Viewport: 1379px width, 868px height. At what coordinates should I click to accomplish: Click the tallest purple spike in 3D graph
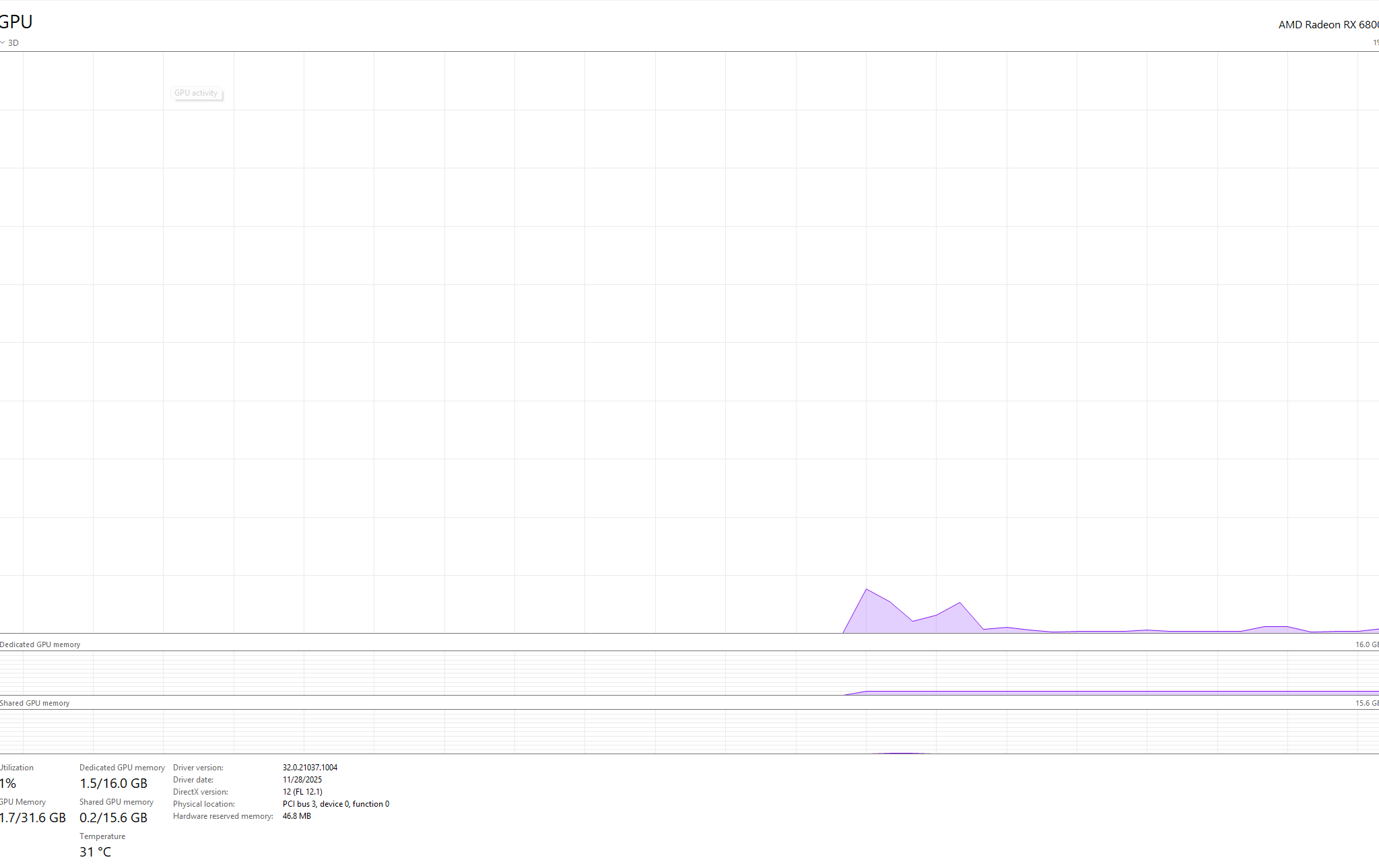point(867,590)
